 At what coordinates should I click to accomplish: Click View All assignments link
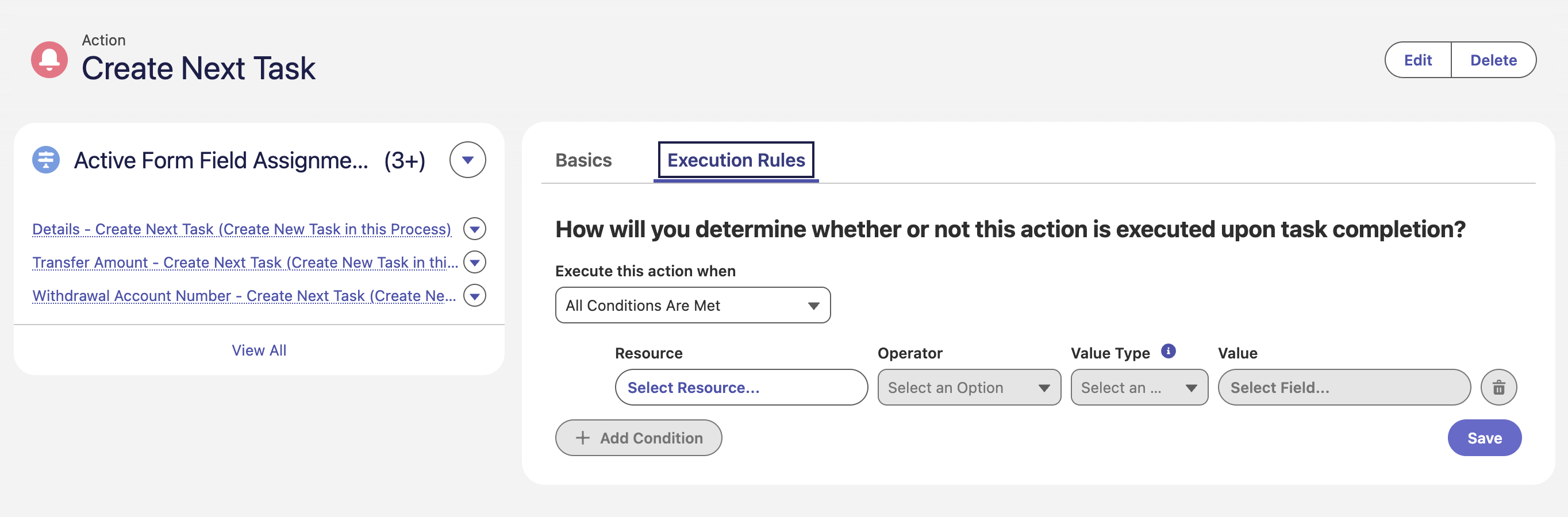[259, 350]
